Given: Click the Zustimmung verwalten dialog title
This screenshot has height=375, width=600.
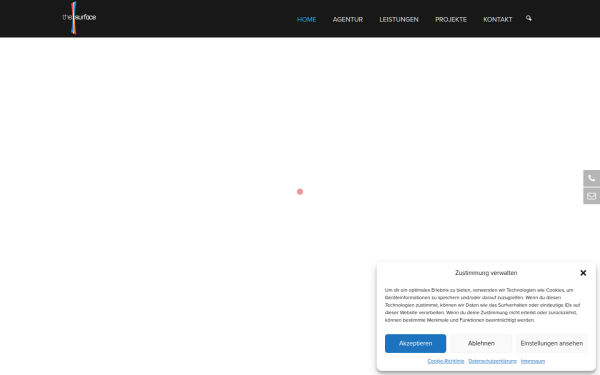Looking at the screenshot, I should [x=486, y=273].
